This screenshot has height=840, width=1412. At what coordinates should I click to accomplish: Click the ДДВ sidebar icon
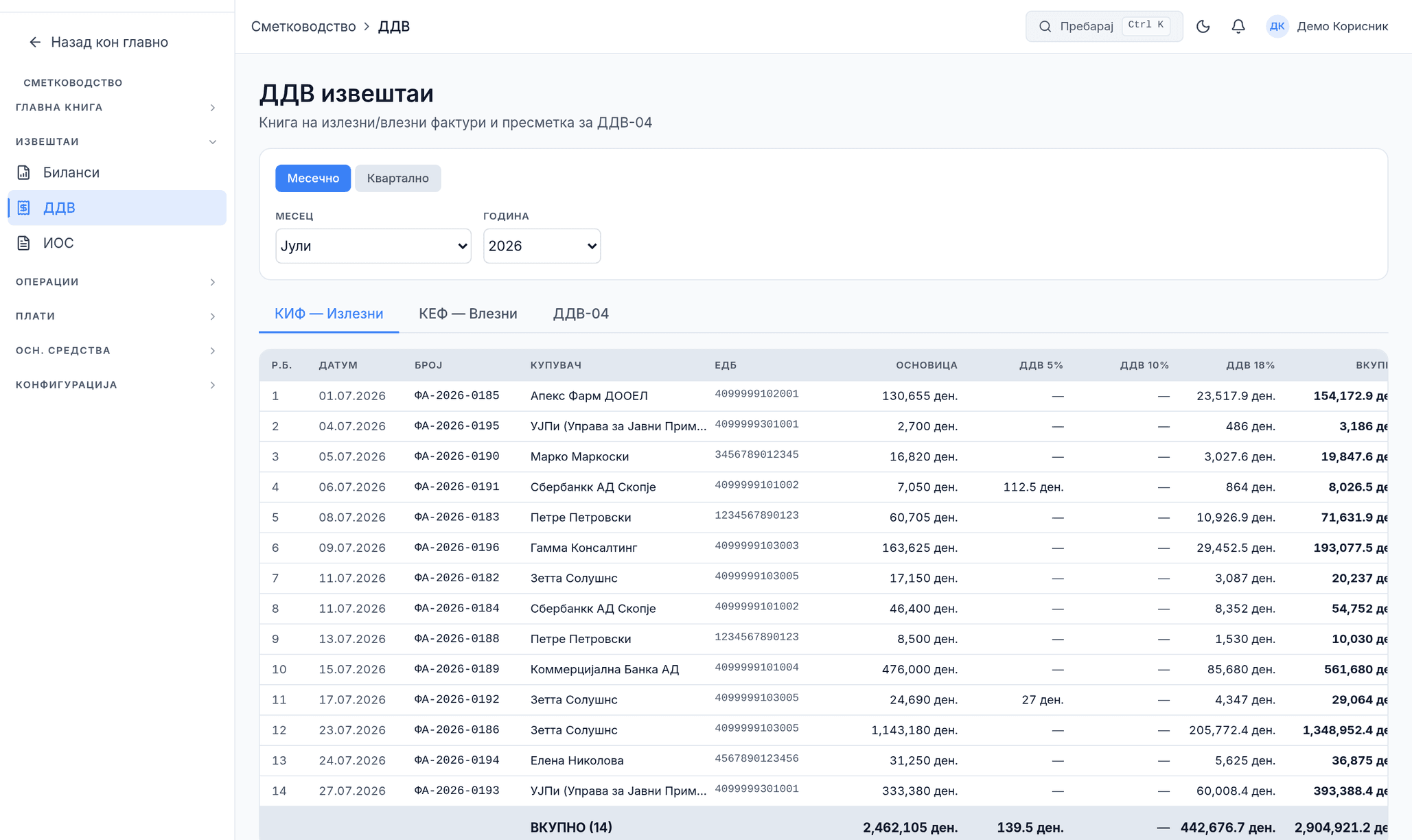click(x=24, y=208)
